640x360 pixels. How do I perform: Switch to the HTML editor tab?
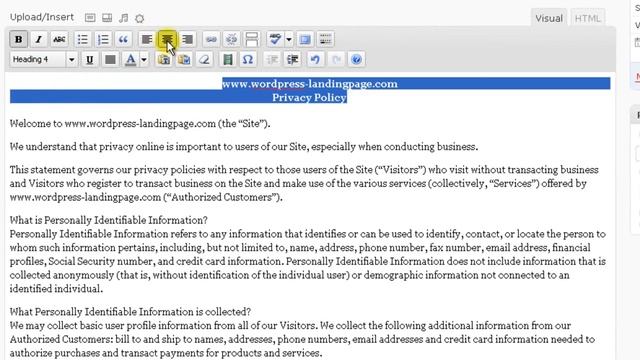(587, 18)
